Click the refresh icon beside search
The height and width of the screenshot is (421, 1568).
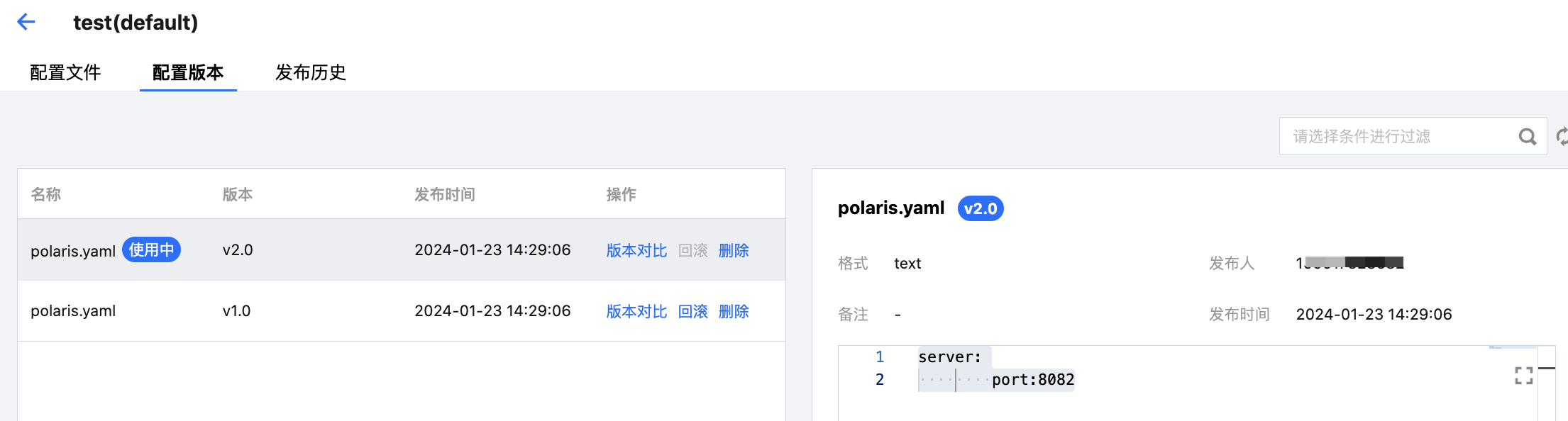(x=1562, y=136)
